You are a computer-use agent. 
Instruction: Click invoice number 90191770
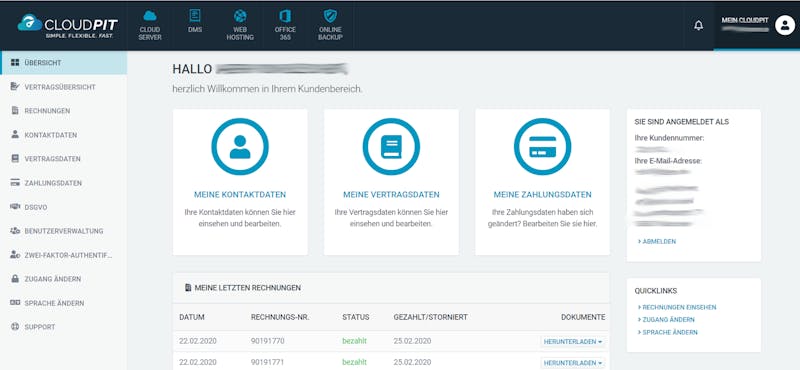[267, 341]
